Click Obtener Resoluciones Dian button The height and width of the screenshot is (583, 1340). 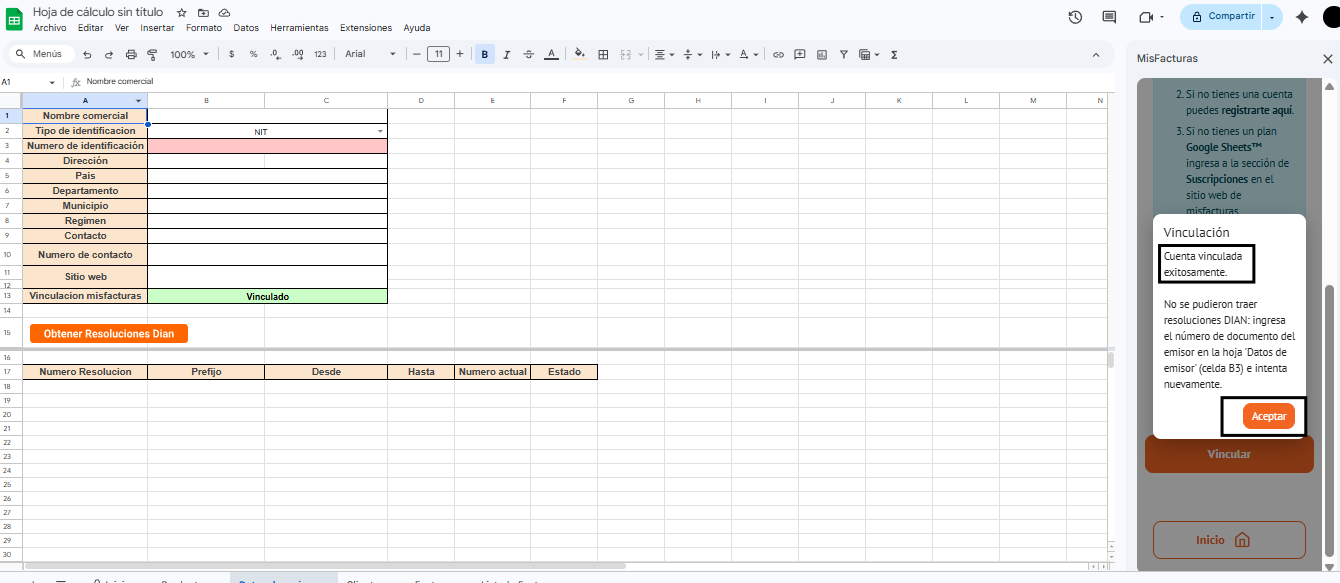[x=109, y=334]
